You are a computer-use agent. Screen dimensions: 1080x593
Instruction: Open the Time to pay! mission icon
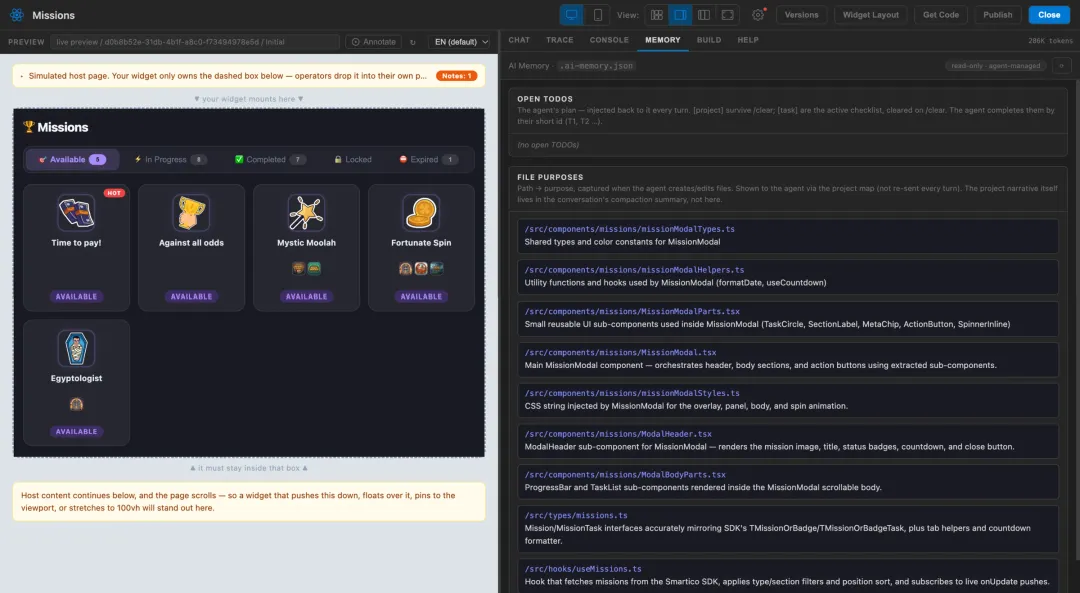[x=76, y=212]
